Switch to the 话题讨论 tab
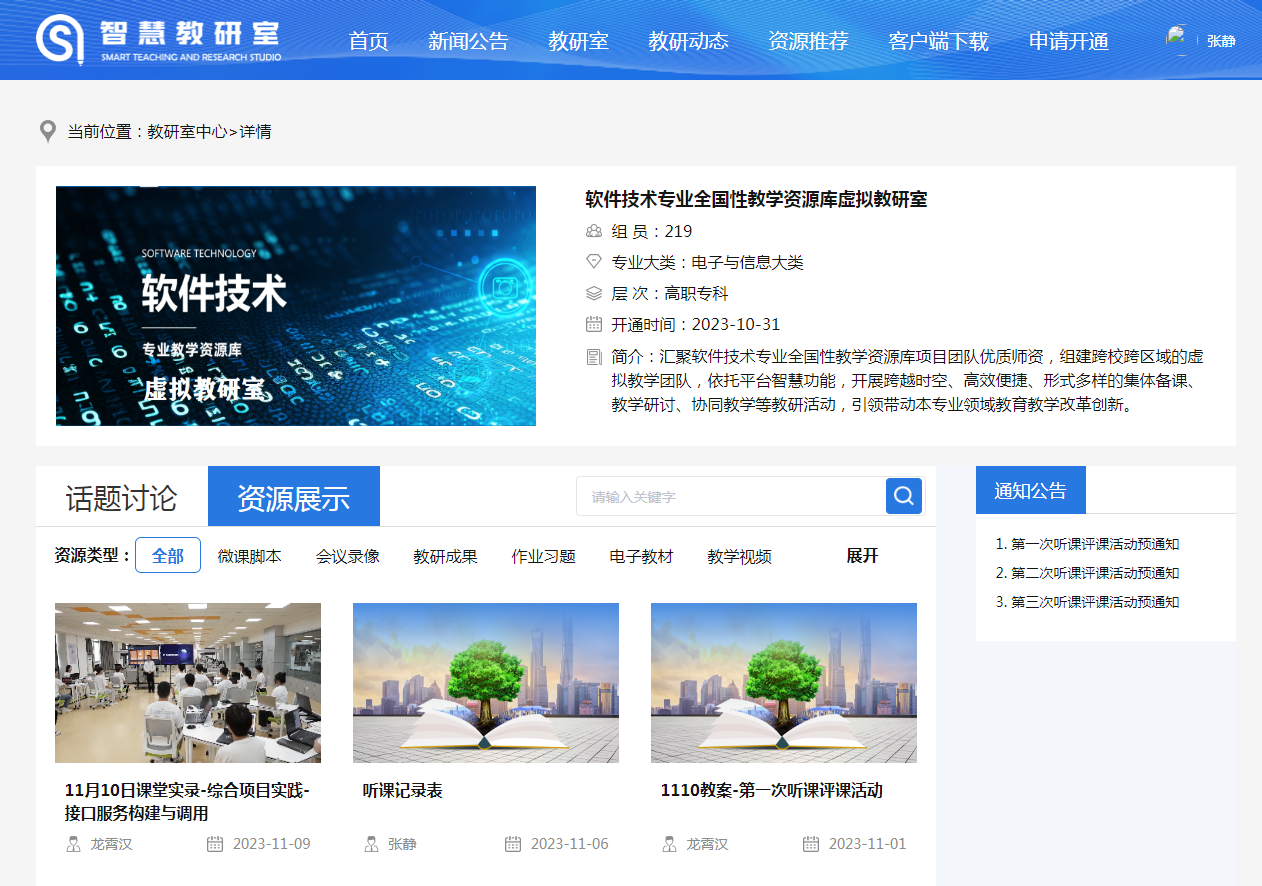1262x886 pixels. [x=121, y=497]
